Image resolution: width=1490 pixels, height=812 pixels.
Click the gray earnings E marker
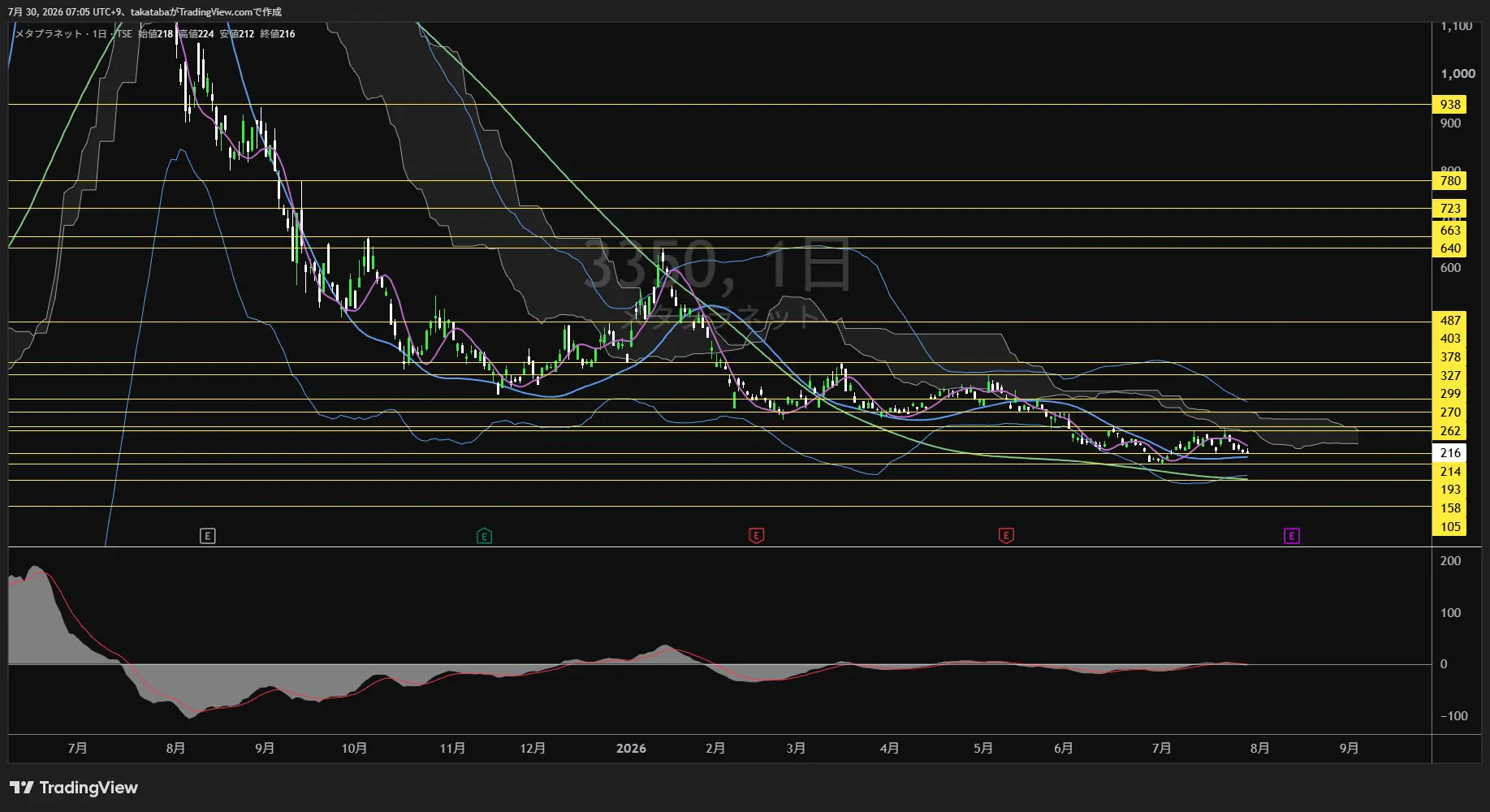(x=208, y=536)
